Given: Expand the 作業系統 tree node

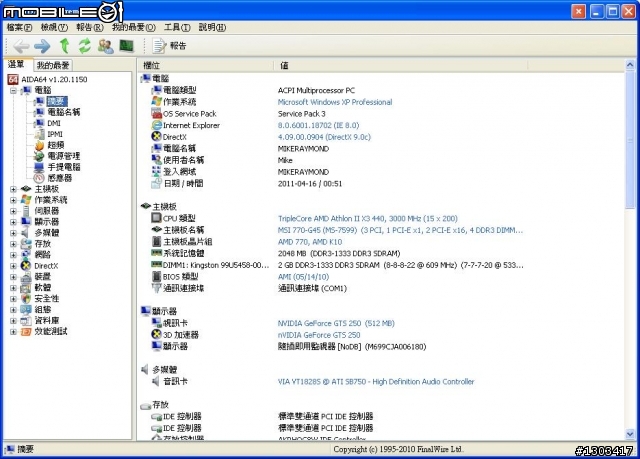Looking at the screenshot, I should tap(13, 200).
